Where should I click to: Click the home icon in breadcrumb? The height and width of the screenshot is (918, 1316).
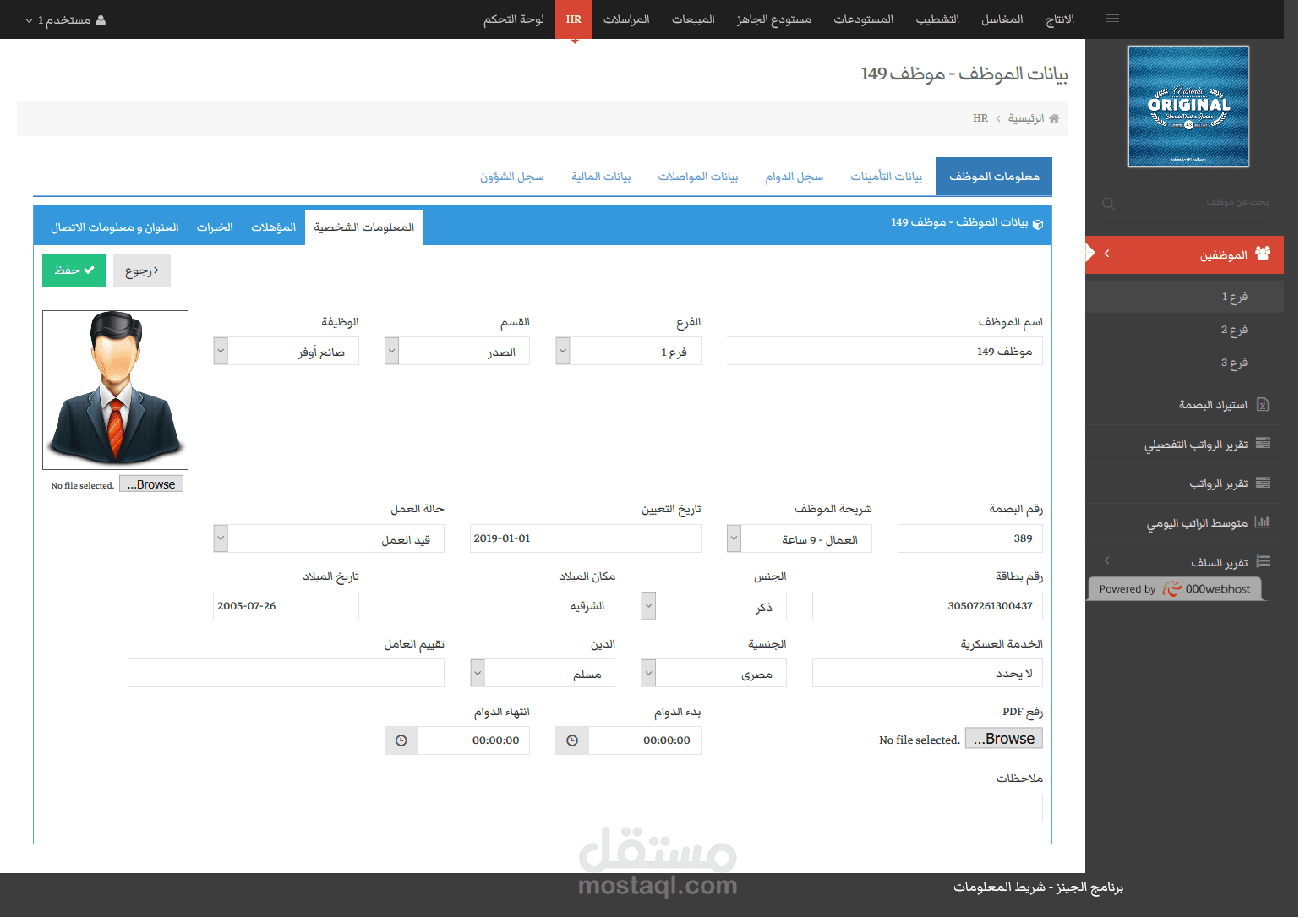click(x=1054, y=118)
